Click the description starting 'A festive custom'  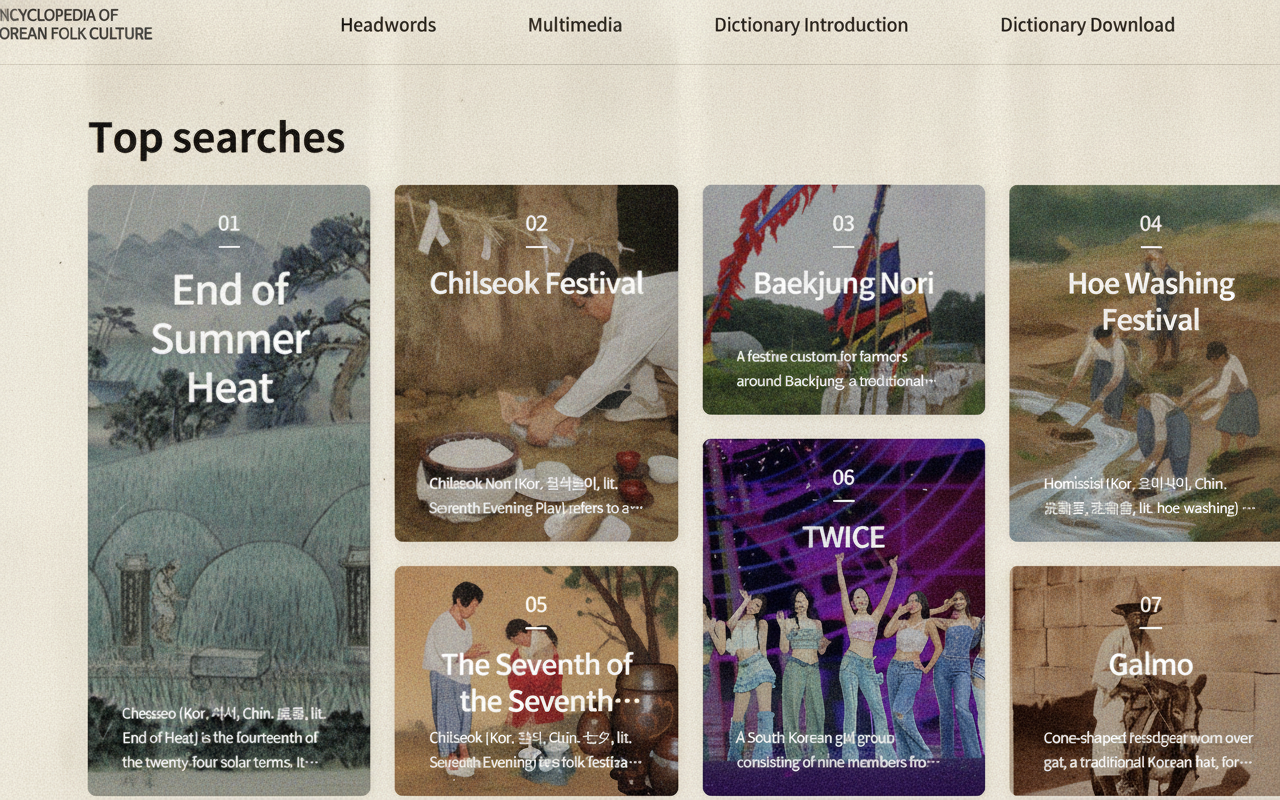[x=836, y=369]
